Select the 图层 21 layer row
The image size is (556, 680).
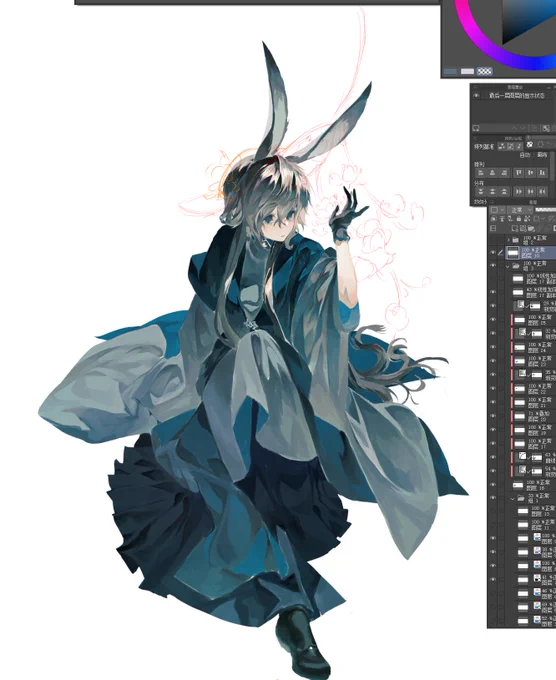533,402
